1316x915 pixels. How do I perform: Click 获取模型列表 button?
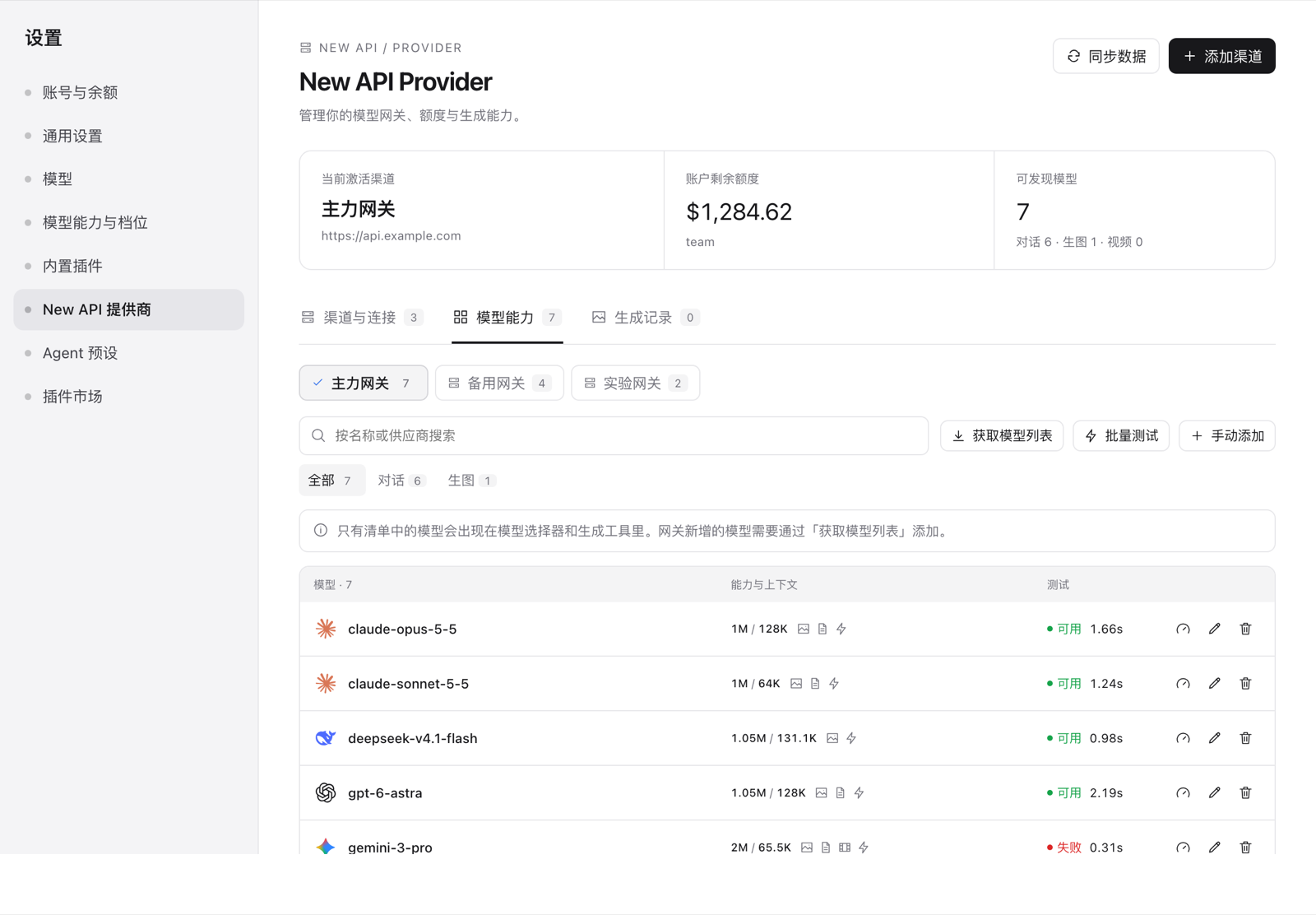coord(1002,435)
